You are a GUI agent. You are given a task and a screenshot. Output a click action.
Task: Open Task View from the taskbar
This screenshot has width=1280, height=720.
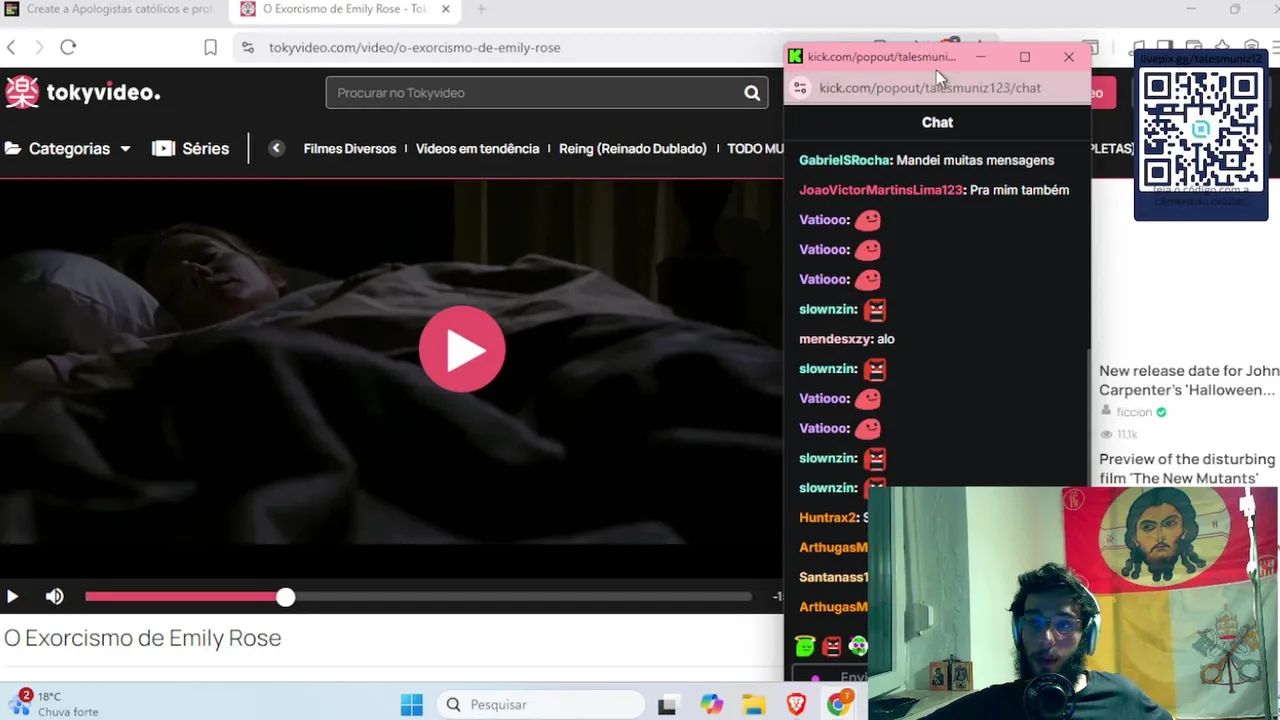click(x=667, y=705)
